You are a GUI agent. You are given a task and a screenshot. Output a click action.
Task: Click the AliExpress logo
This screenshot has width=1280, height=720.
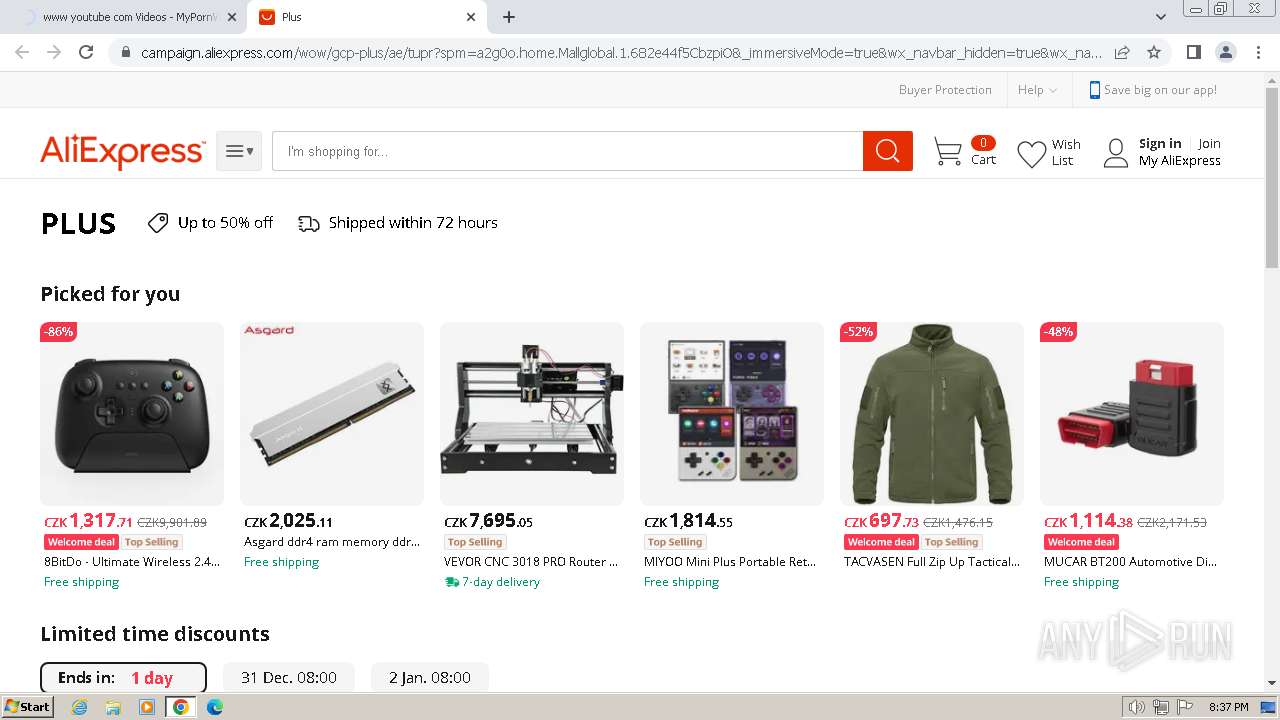122,152
